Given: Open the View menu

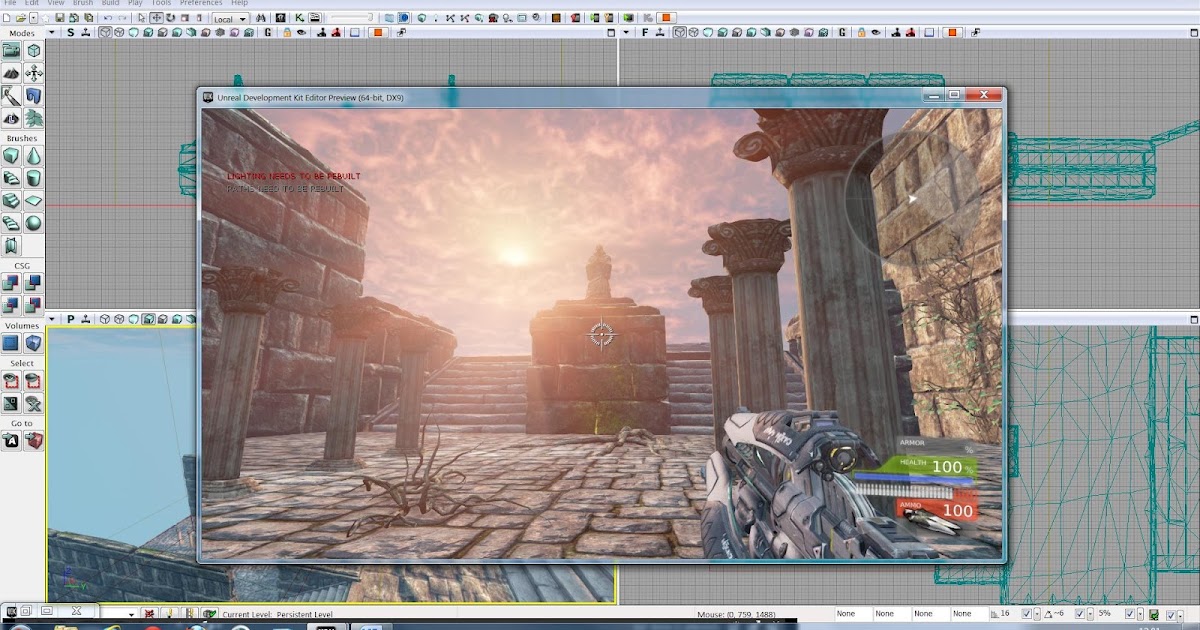Looking at the screenshot, I should point(56,3).
